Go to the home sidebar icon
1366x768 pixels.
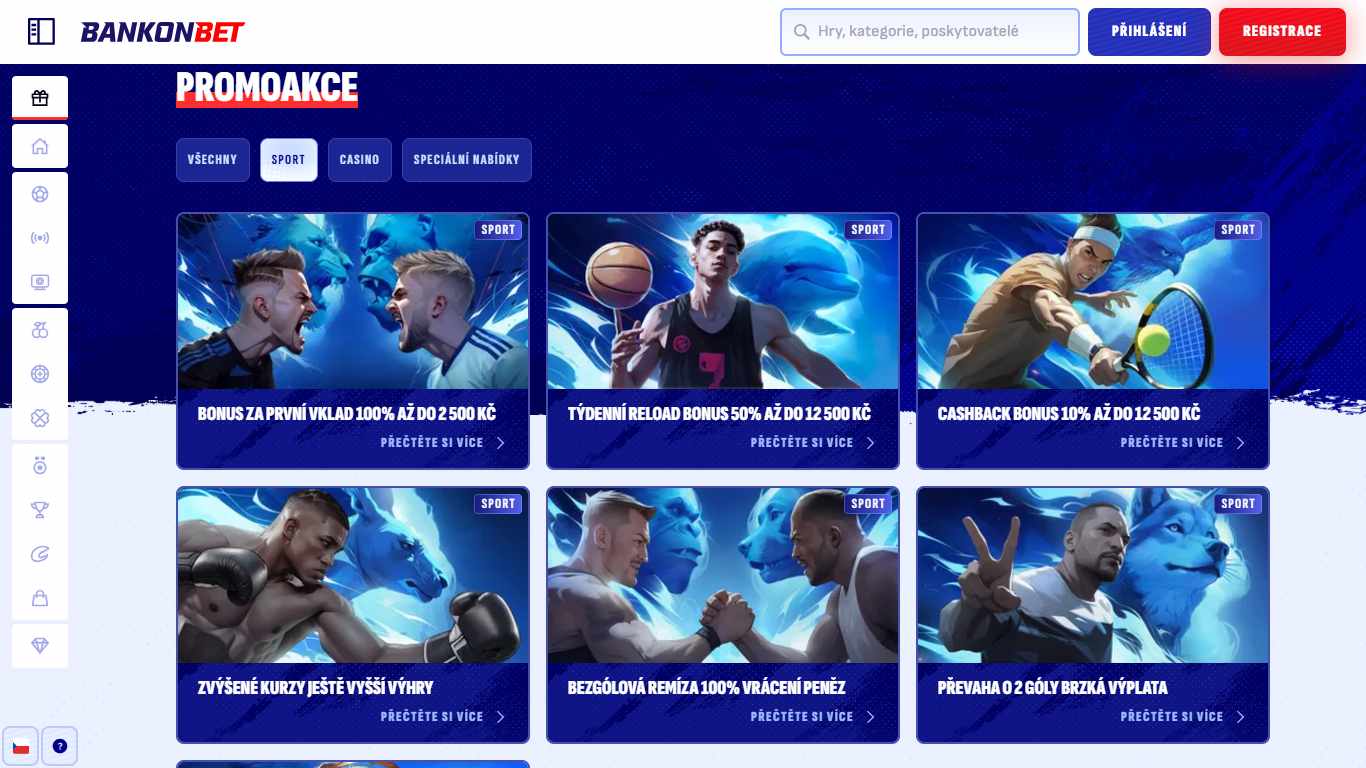pos(40,146)
